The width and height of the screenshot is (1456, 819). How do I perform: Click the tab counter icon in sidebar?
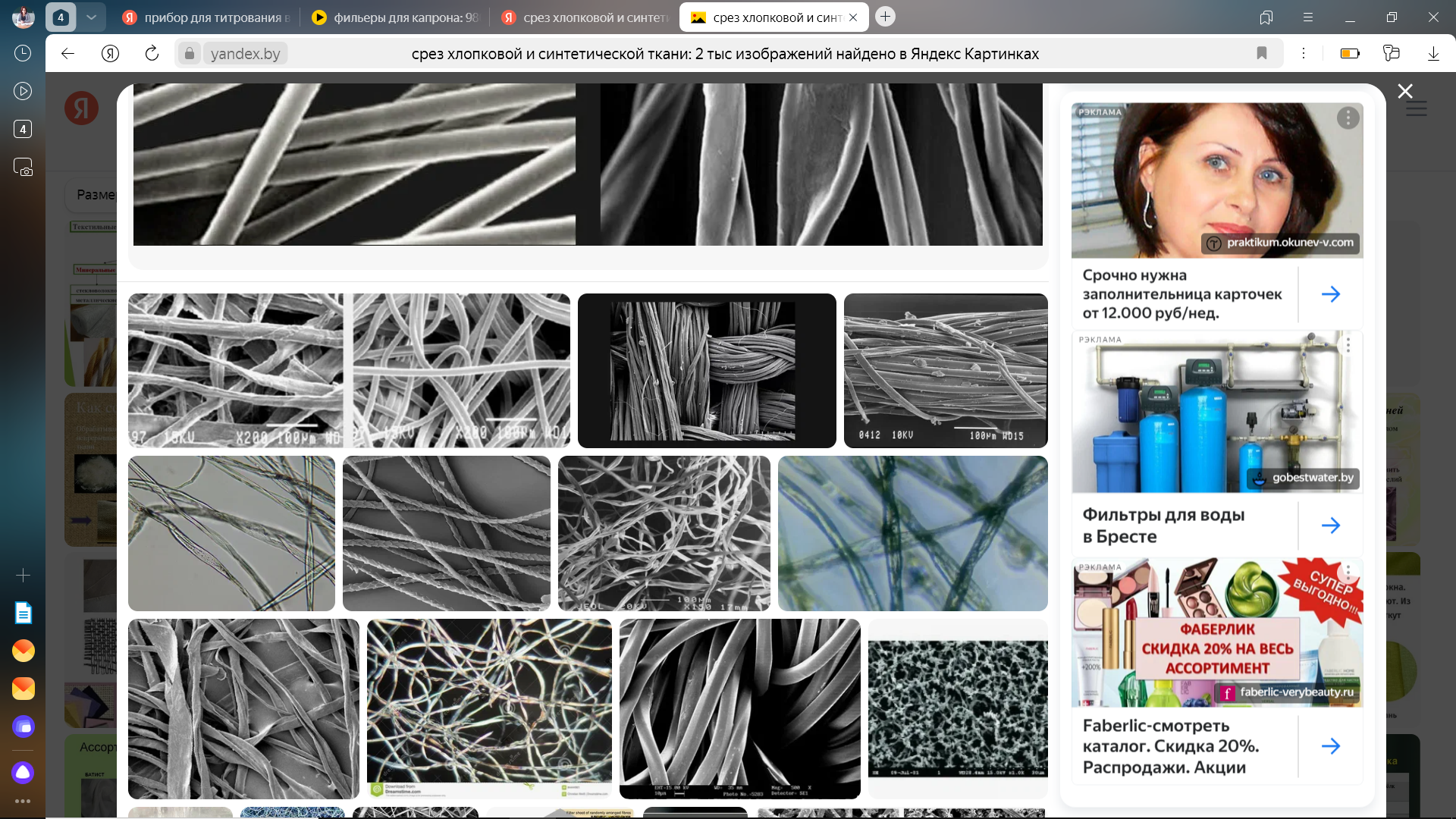23,129
